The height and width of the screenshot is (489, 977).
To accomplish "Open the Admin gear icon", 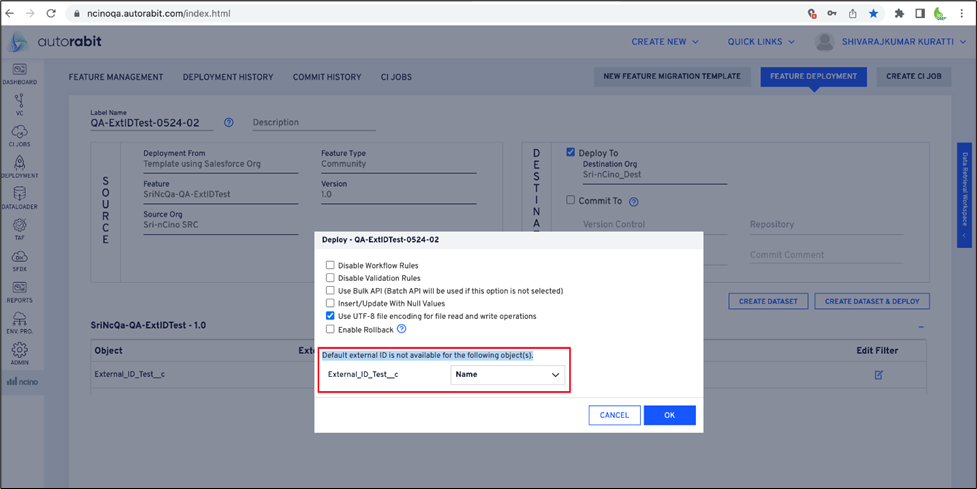I will point(19,351).
